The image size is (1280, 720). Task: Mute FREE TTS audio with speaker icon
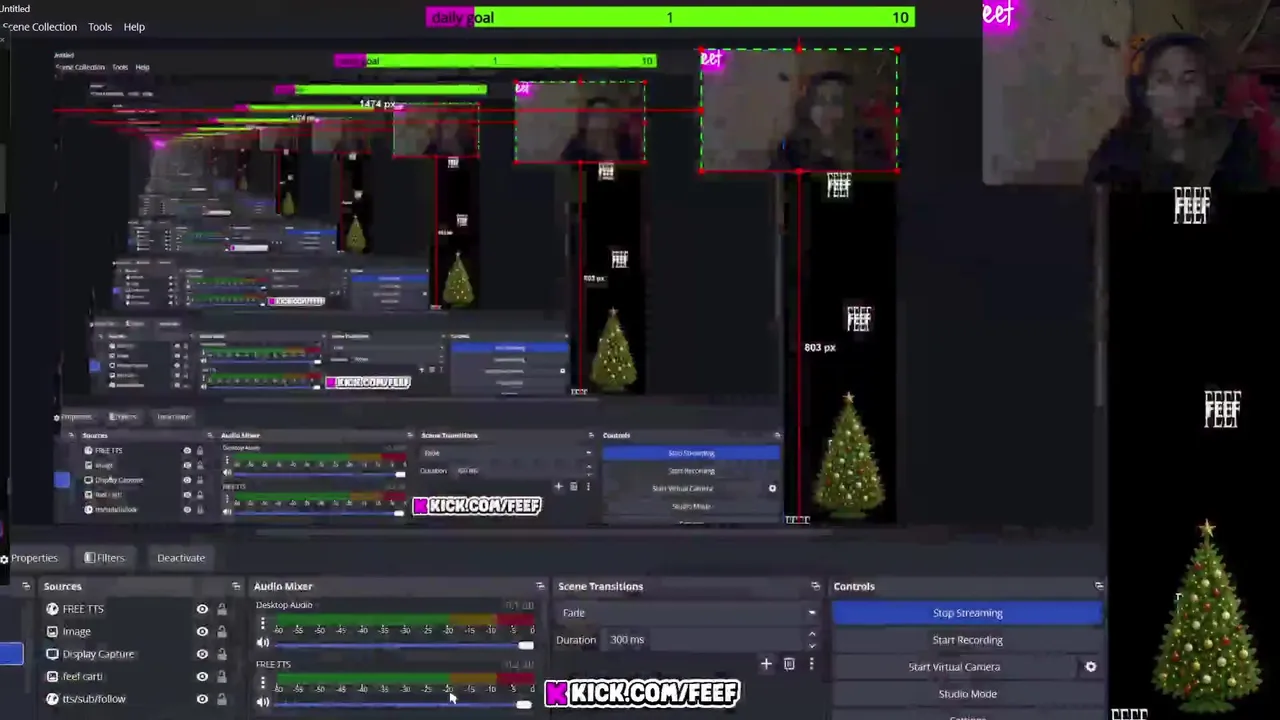pos(263,702)
